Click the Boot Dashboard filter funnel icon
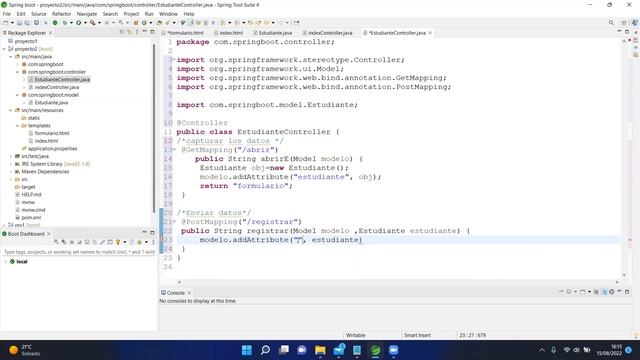The width and height of the screenshot is (640, 360). pyautogui.click(x=131, y=242)
